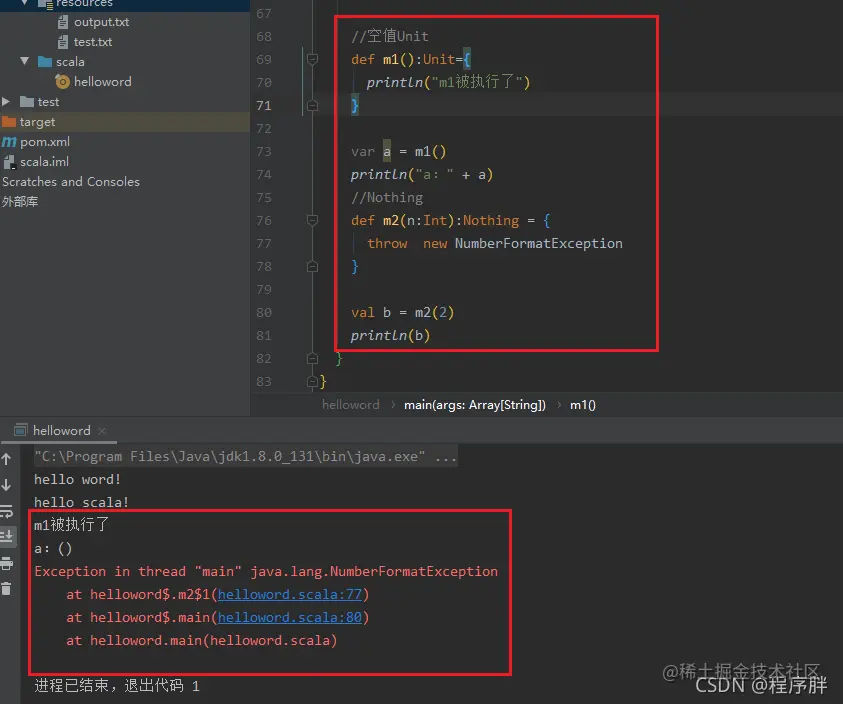This screenshot has width=843, height=704.
Task: Collapse the resources folder arrow
Action: [25, 3]
